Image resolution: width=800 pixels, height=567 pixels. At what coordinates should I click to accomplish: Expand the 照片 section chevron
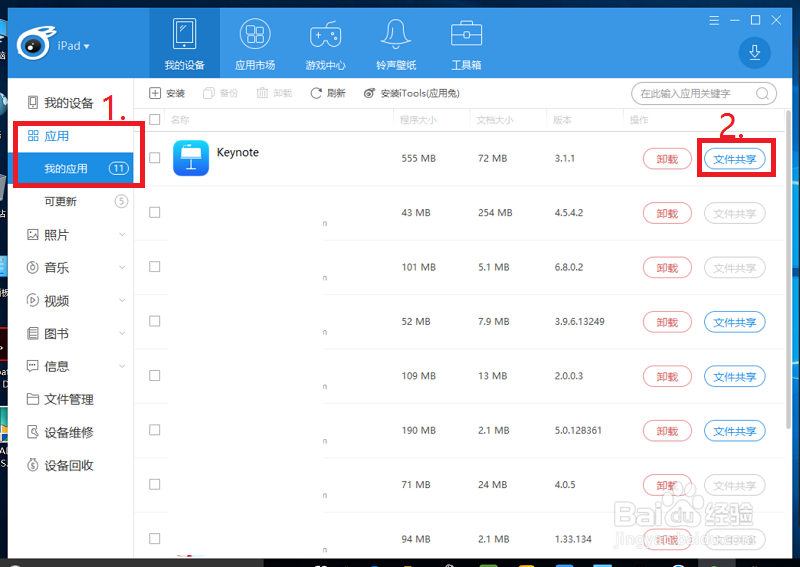(x=122, y=235)
